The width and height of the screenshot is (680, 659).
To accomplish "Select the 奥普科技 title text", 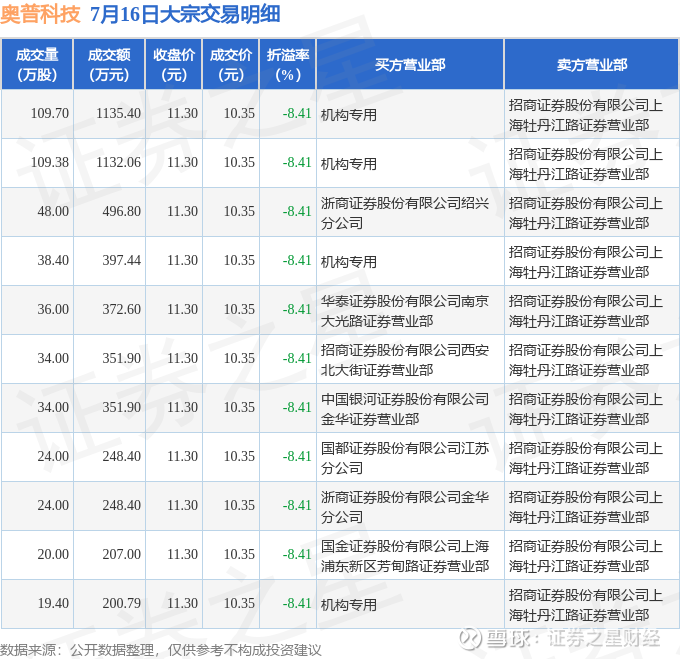I will [x=40, y=14].
